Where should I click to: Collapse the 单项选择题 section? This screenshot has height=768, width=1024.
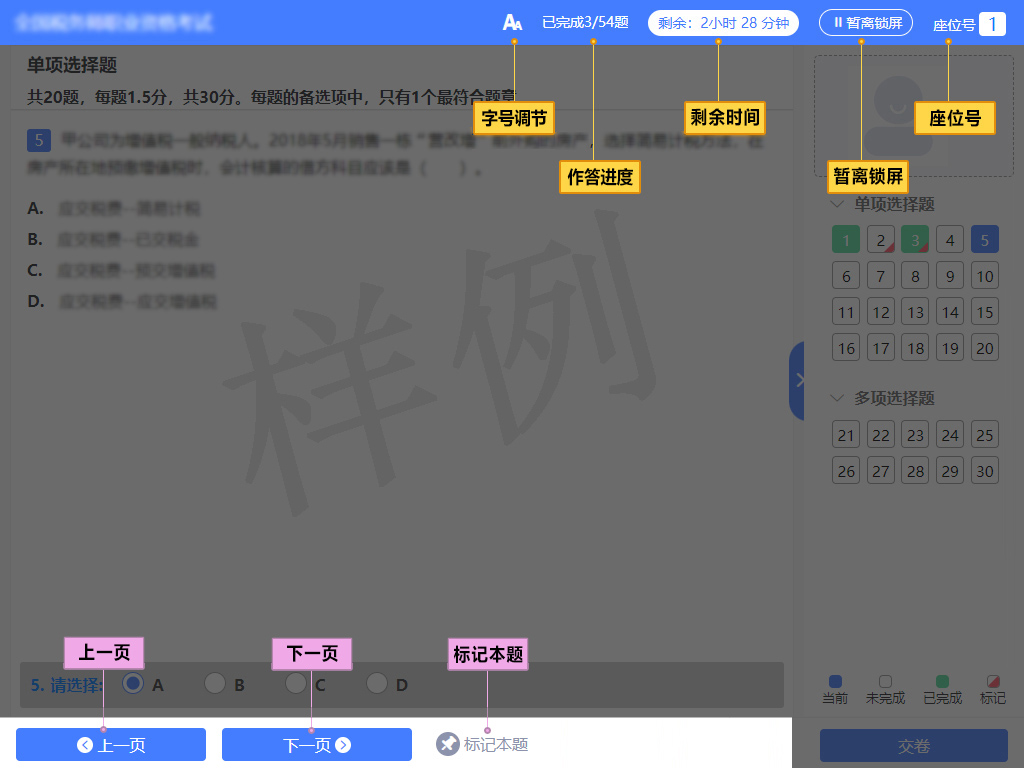(838, 204)
